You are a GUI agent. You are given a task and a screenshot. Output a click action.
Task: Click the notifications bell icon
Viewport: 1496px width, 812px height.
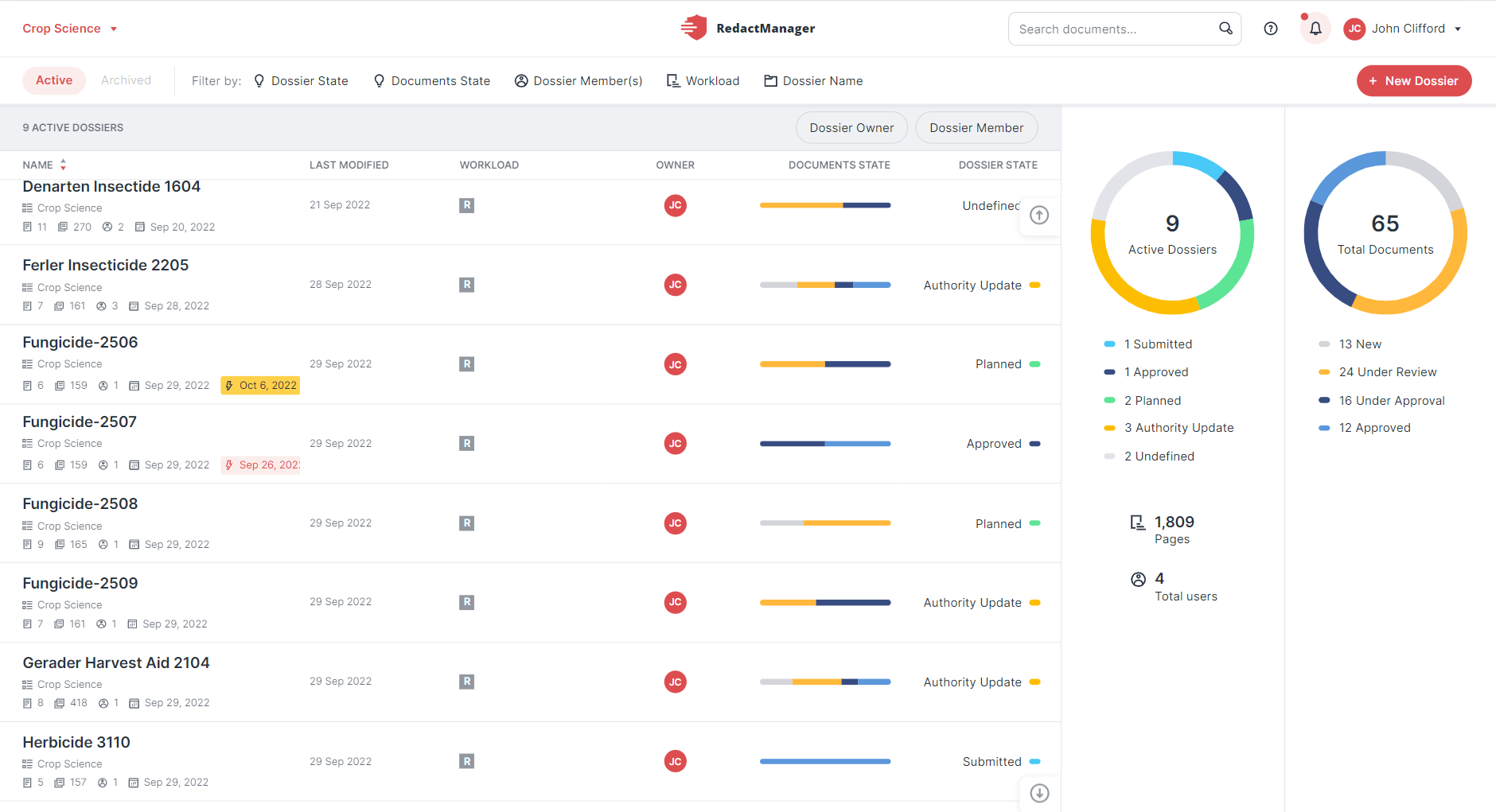point(1315,29)
